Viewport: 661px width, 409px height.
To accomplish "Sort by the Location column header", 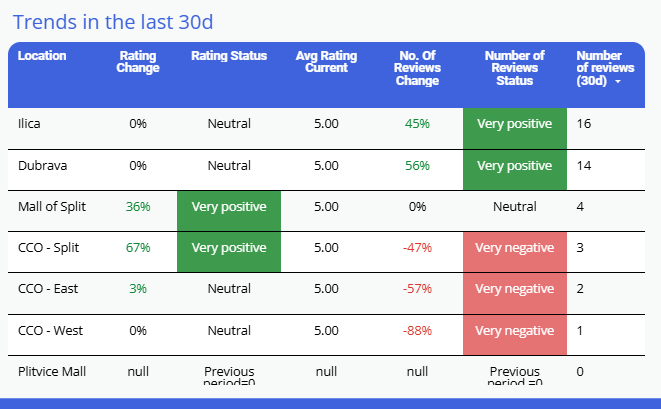I will 42,56.
